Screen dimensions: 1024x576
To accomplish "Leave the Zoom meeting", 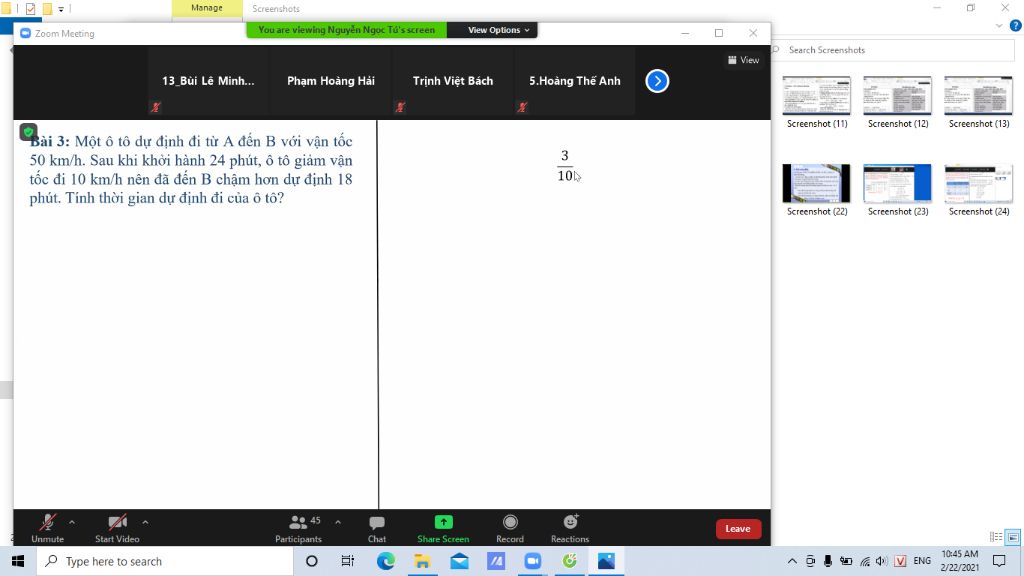I will [738, 528].
